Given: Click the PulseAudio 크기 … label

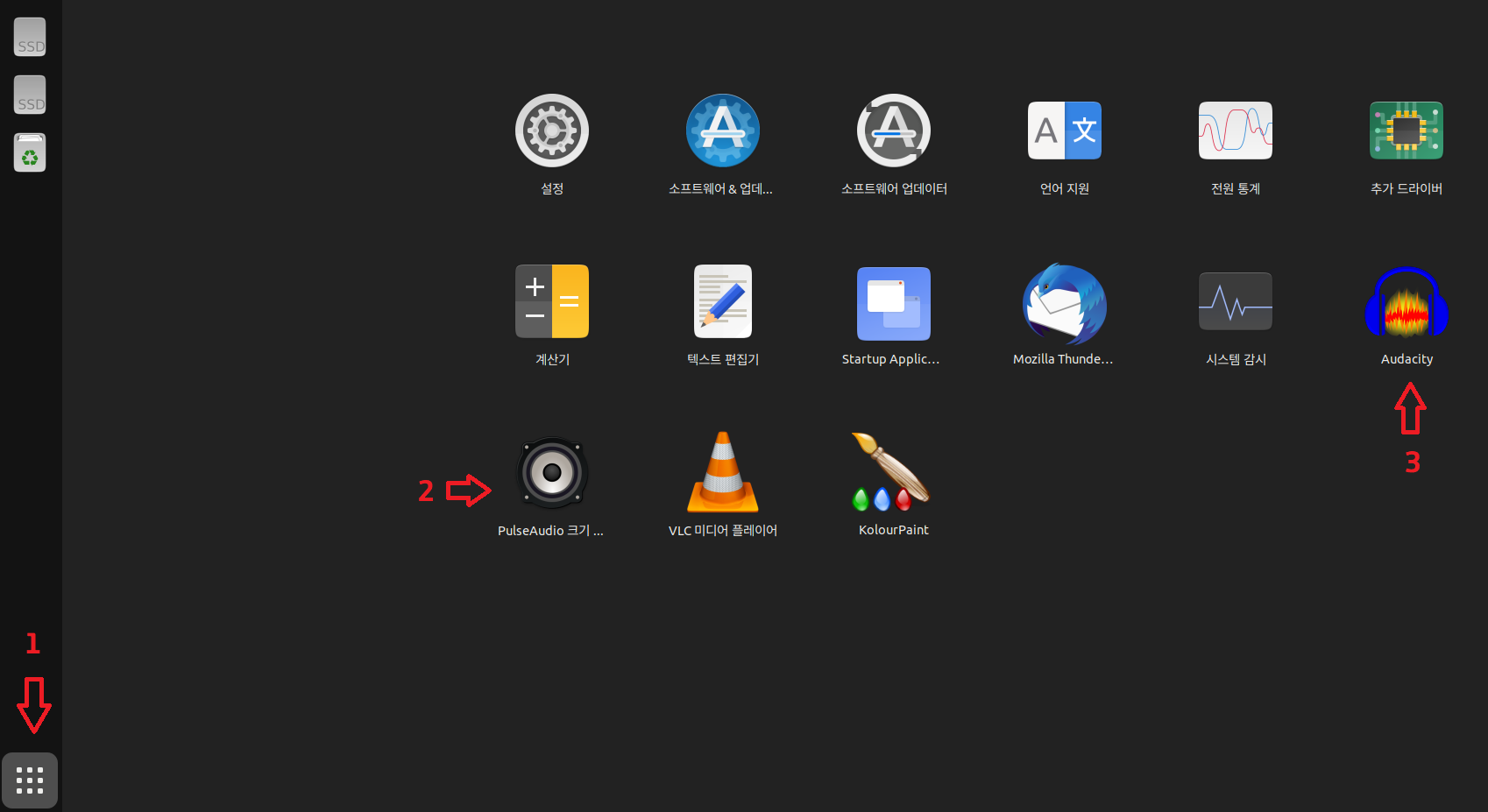Looking at the screenshot, I should [550, 531].
